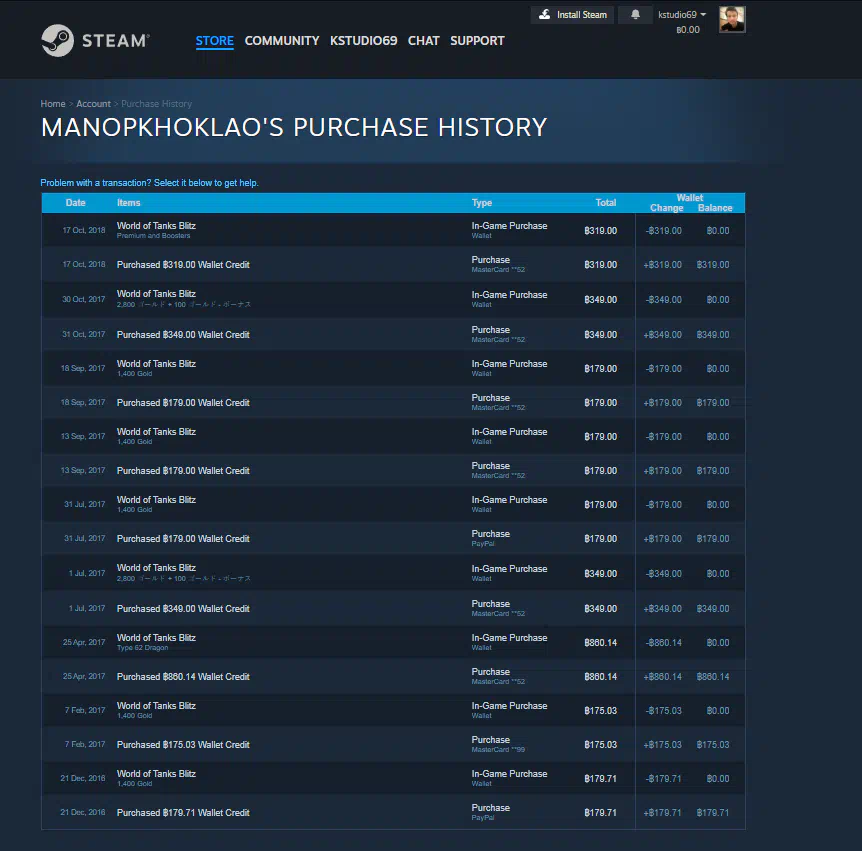Select the Purchased ฿179.71 Wallet Credit row
This screenshot has height=851, width=862.
coord(393,812)
